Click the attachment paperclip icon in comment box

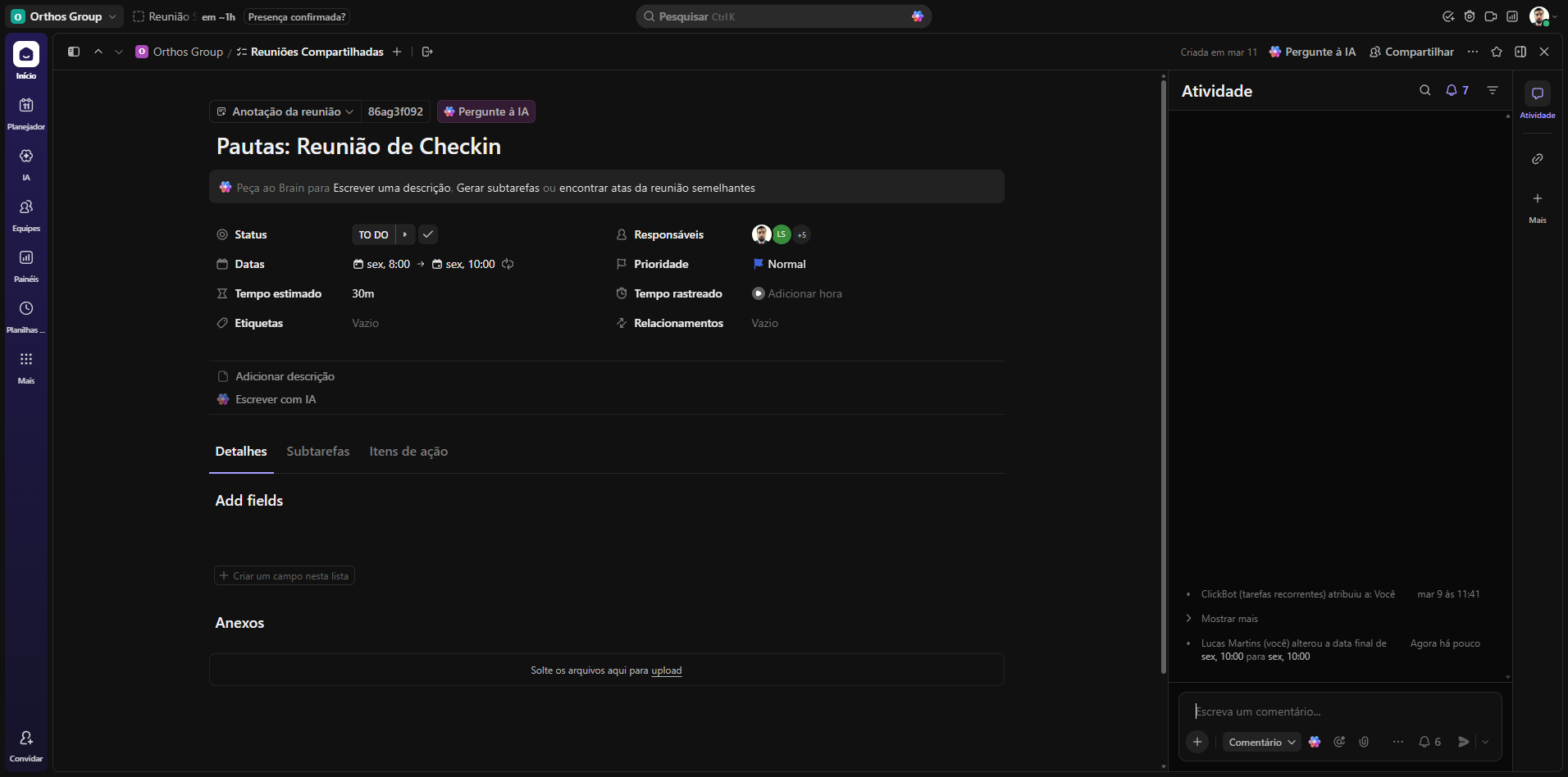(x=1364, y=742)
